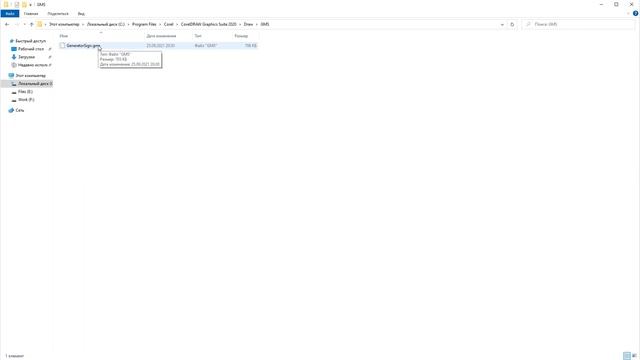640x360 pixels.
Task: Open Загрузки in quick access
Action: (27, 57)
